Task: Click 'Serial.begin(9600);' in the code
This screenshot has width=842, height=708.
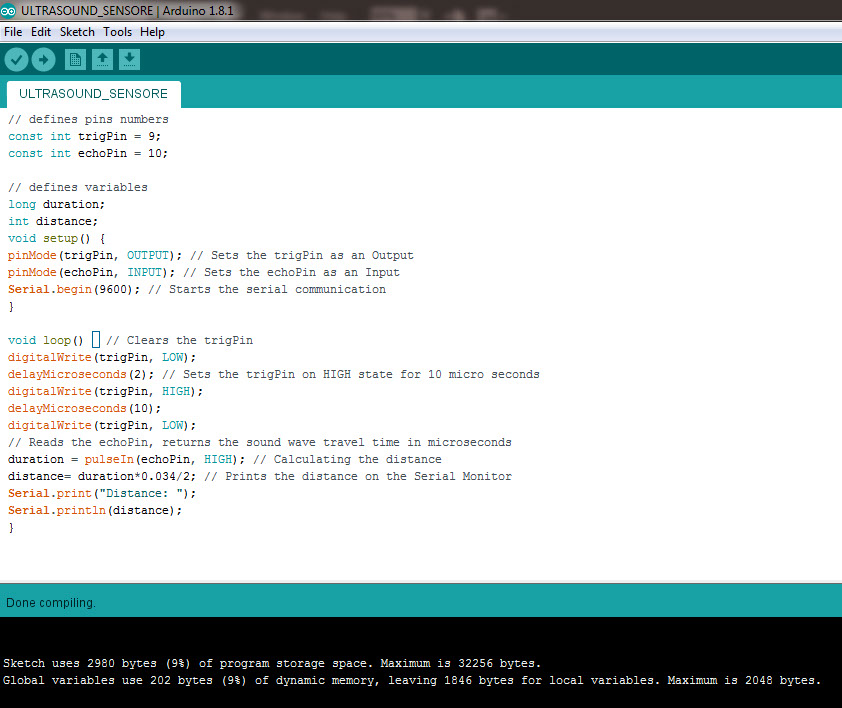Action: (74, 290)
